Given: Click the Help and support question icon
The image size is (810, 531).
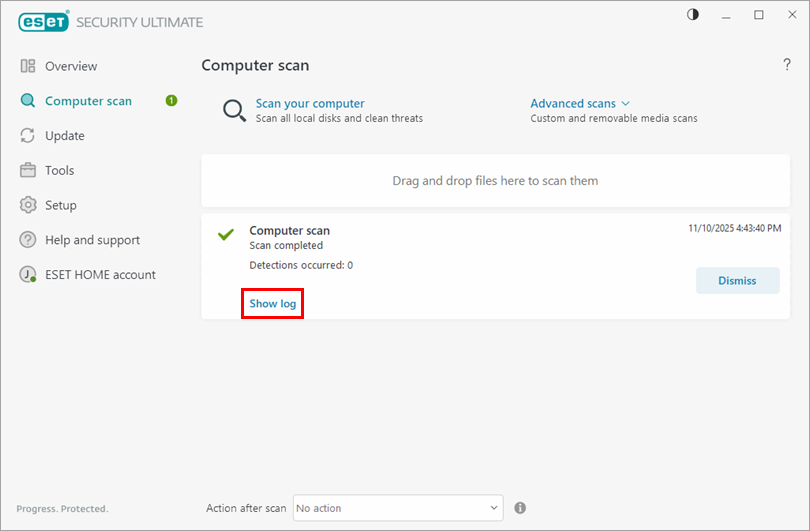Looking at the screenshot, I should pyautogui.click(x=28, y=240).
